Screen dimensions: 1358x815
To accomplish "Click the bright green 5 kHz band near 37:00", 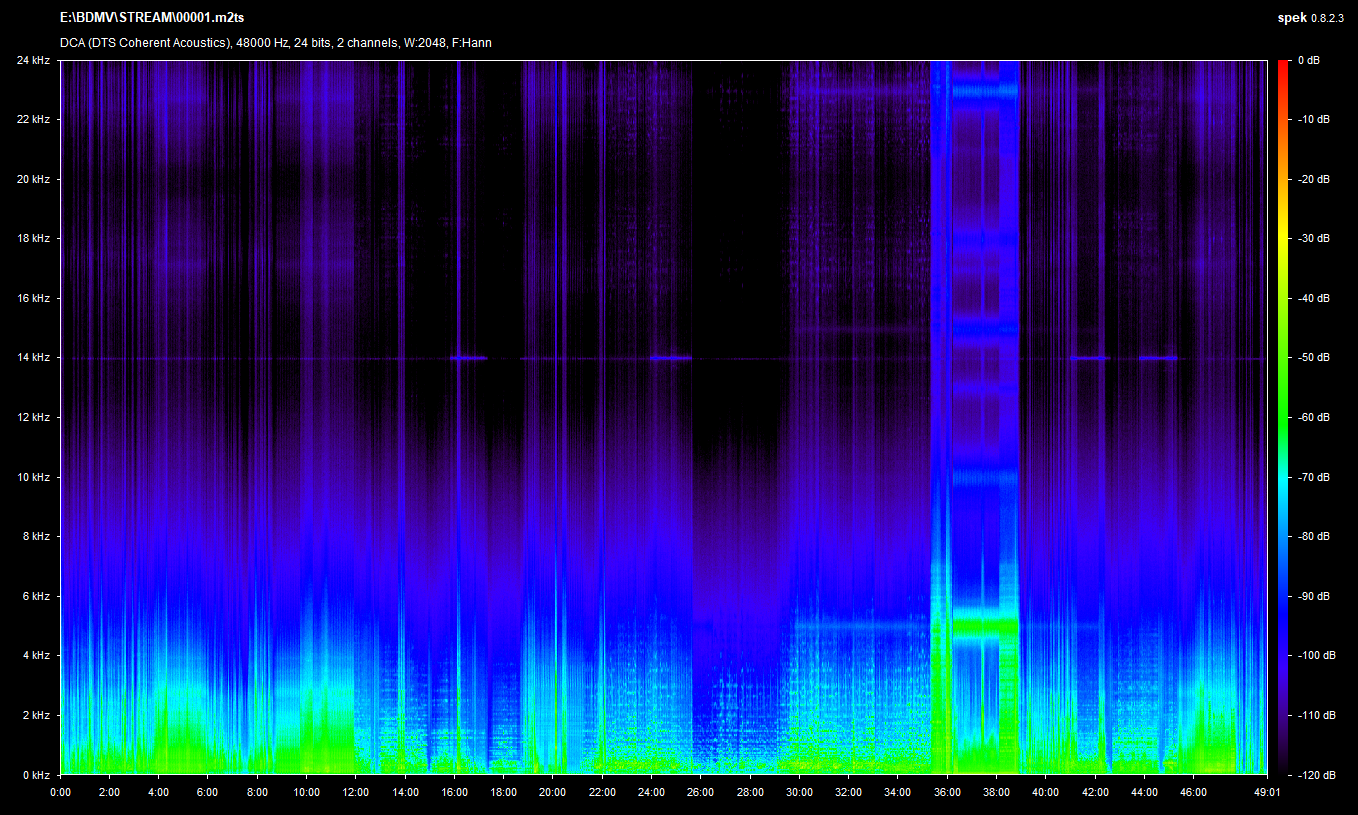I will [x=985, y=627].
